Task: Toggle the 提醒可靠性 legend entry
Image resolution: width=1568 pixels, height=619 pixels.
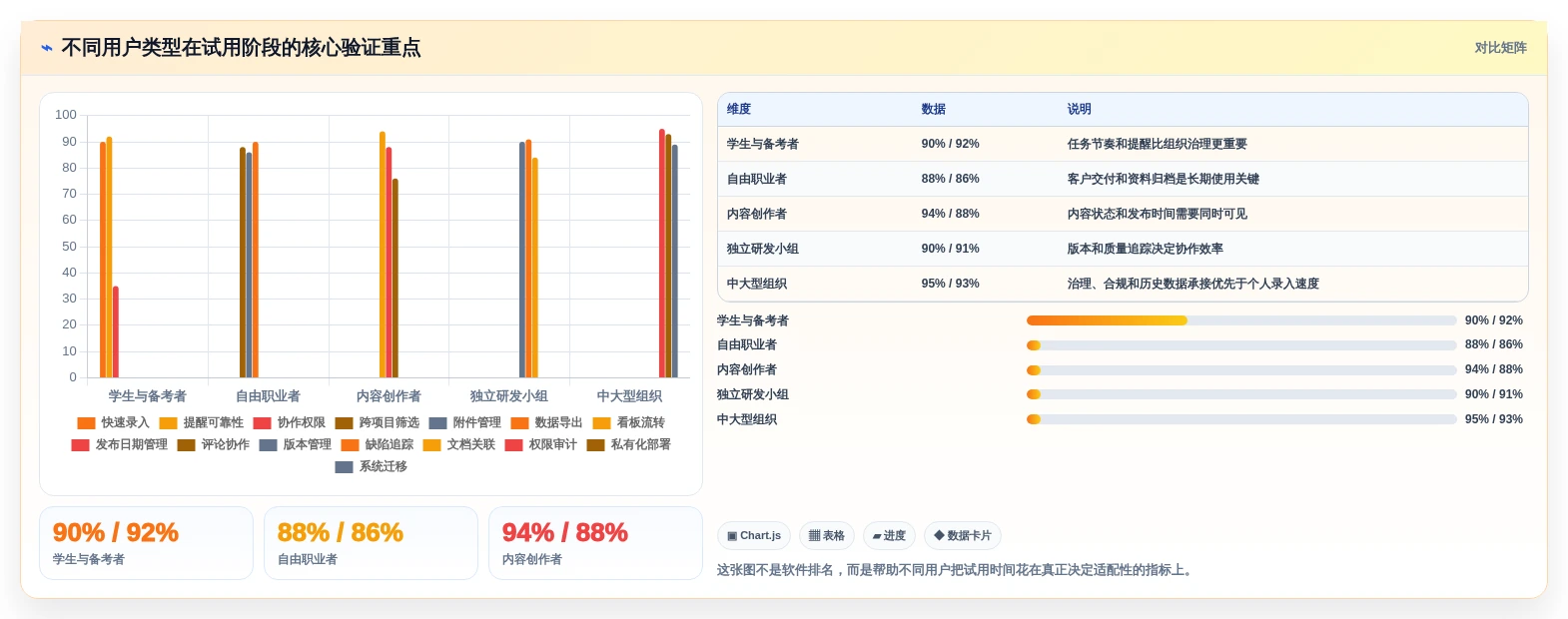Action: pos(201,423)
